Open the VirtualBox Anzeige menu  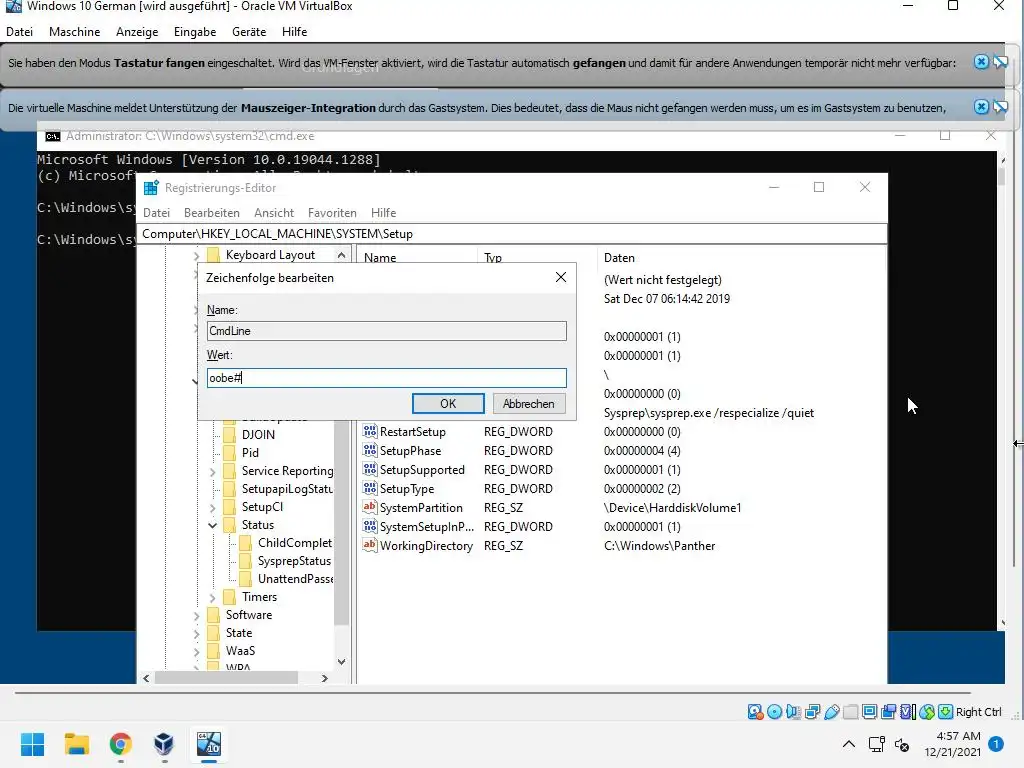click(x=137, y=31)
